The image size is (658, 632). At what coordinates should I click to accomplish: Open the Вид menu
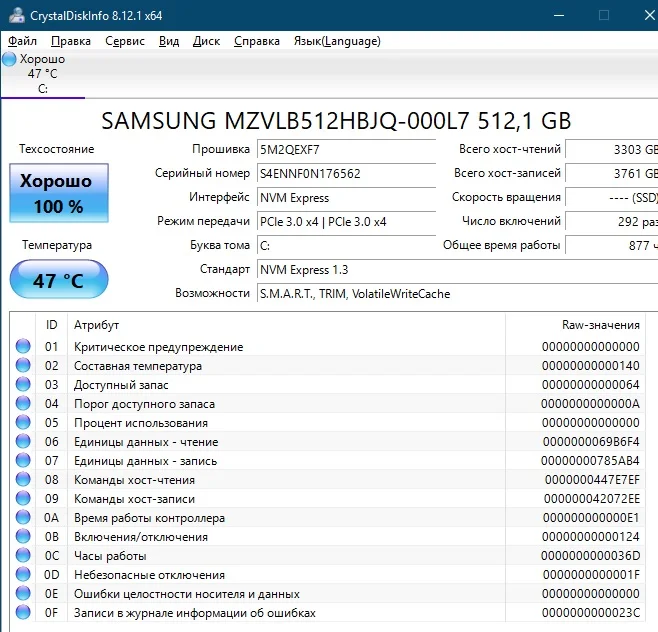pos(169,41)
